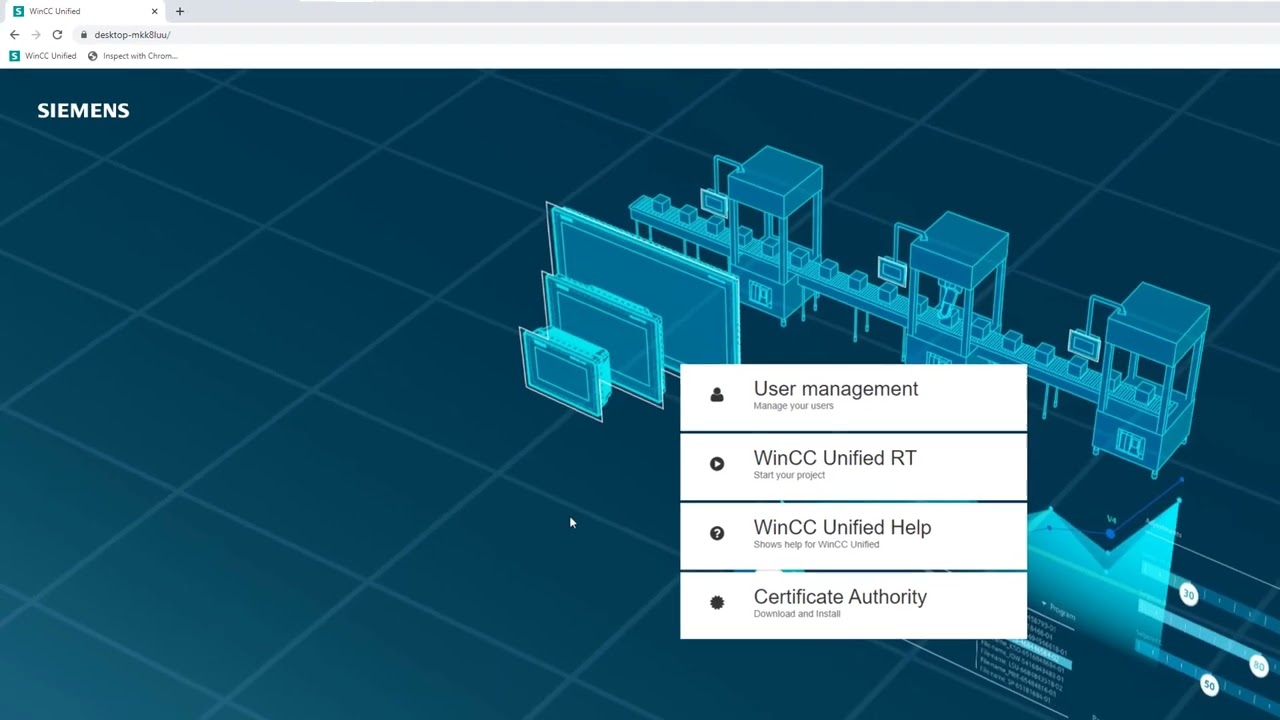Viewport: 1280px width, 720px height.
Task: Click the WinCC Unified bookmark favicon
Action: coord(14,56)
